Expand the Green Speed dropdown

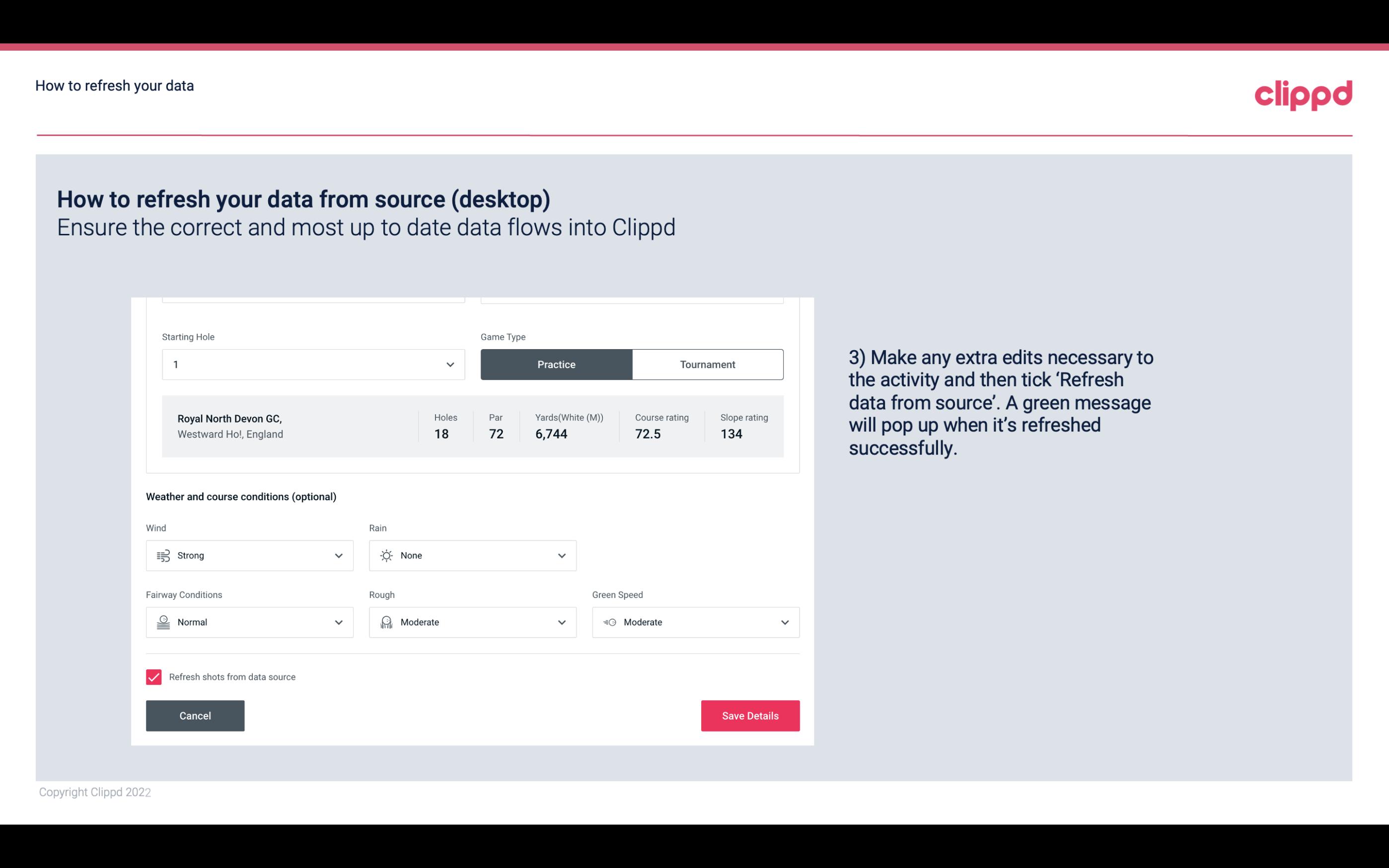pyautogui.click(x=784, y=622)
